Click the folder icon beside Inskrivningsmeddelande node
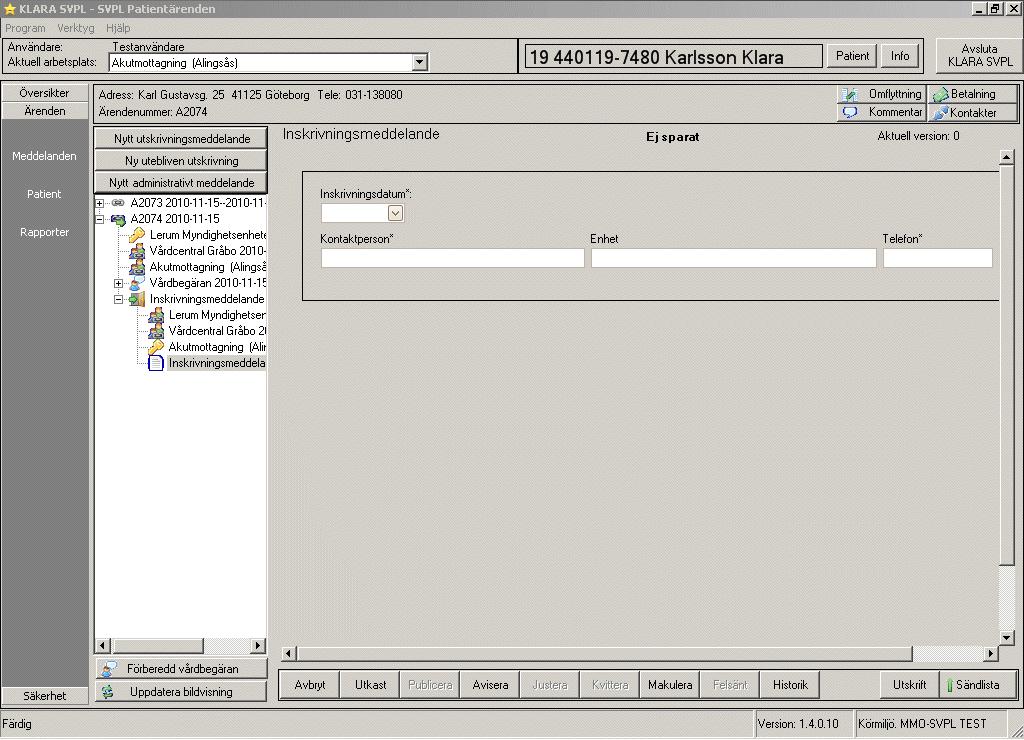 pyautogui.click(x=136, y=299)
